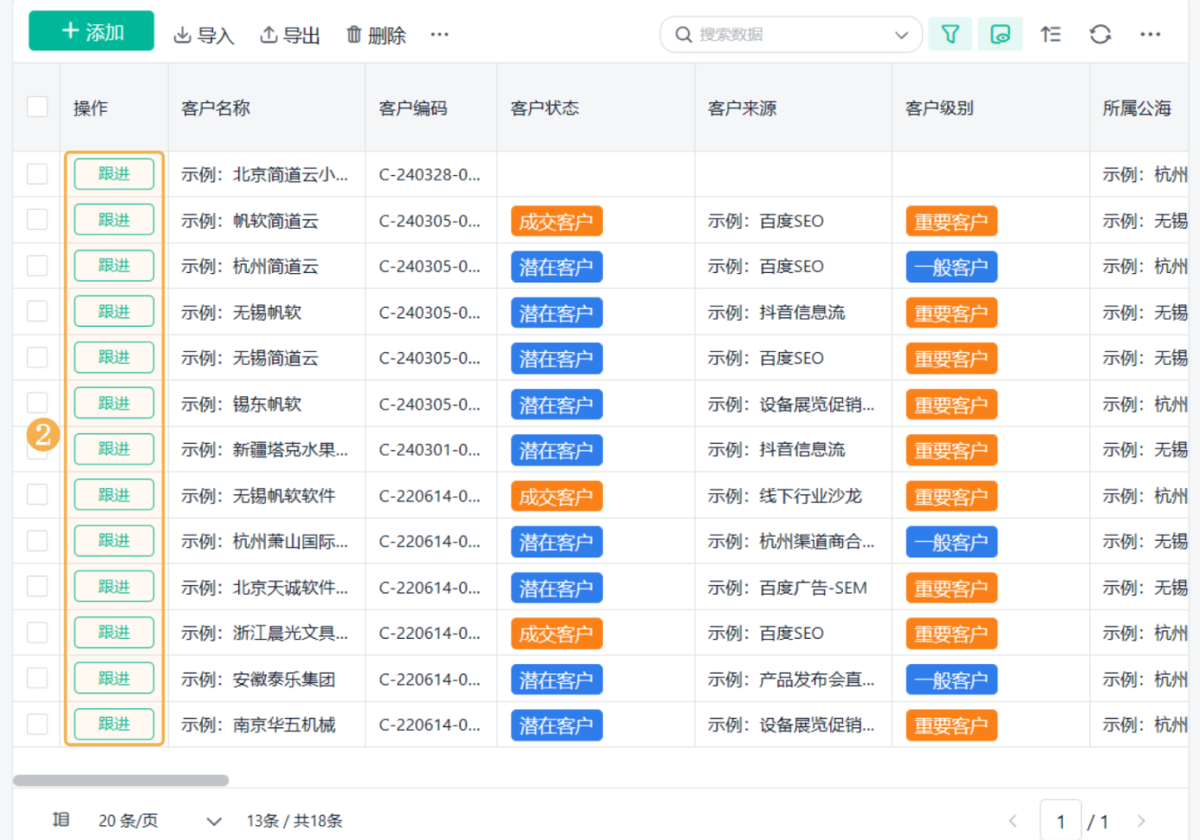Toggle the select-all checkbox in header
Viewport: 1200px width, 840px height.
coord(37,107)
